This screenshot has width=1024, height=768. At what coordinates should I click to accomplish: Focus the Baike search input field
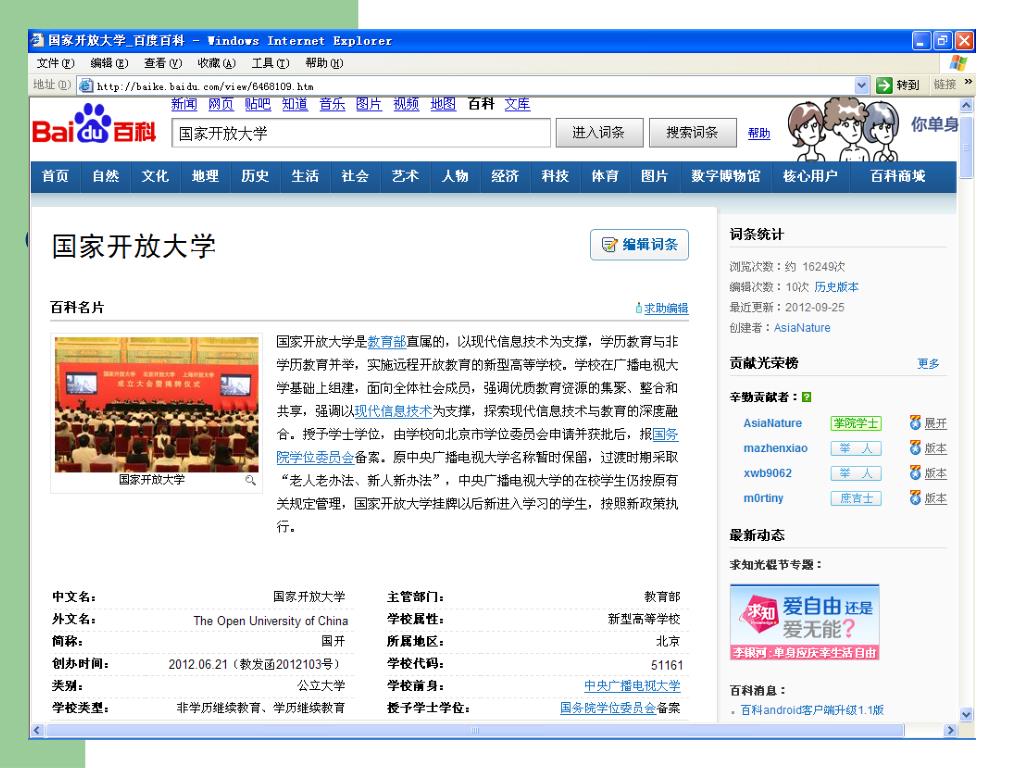coord(361,133)
